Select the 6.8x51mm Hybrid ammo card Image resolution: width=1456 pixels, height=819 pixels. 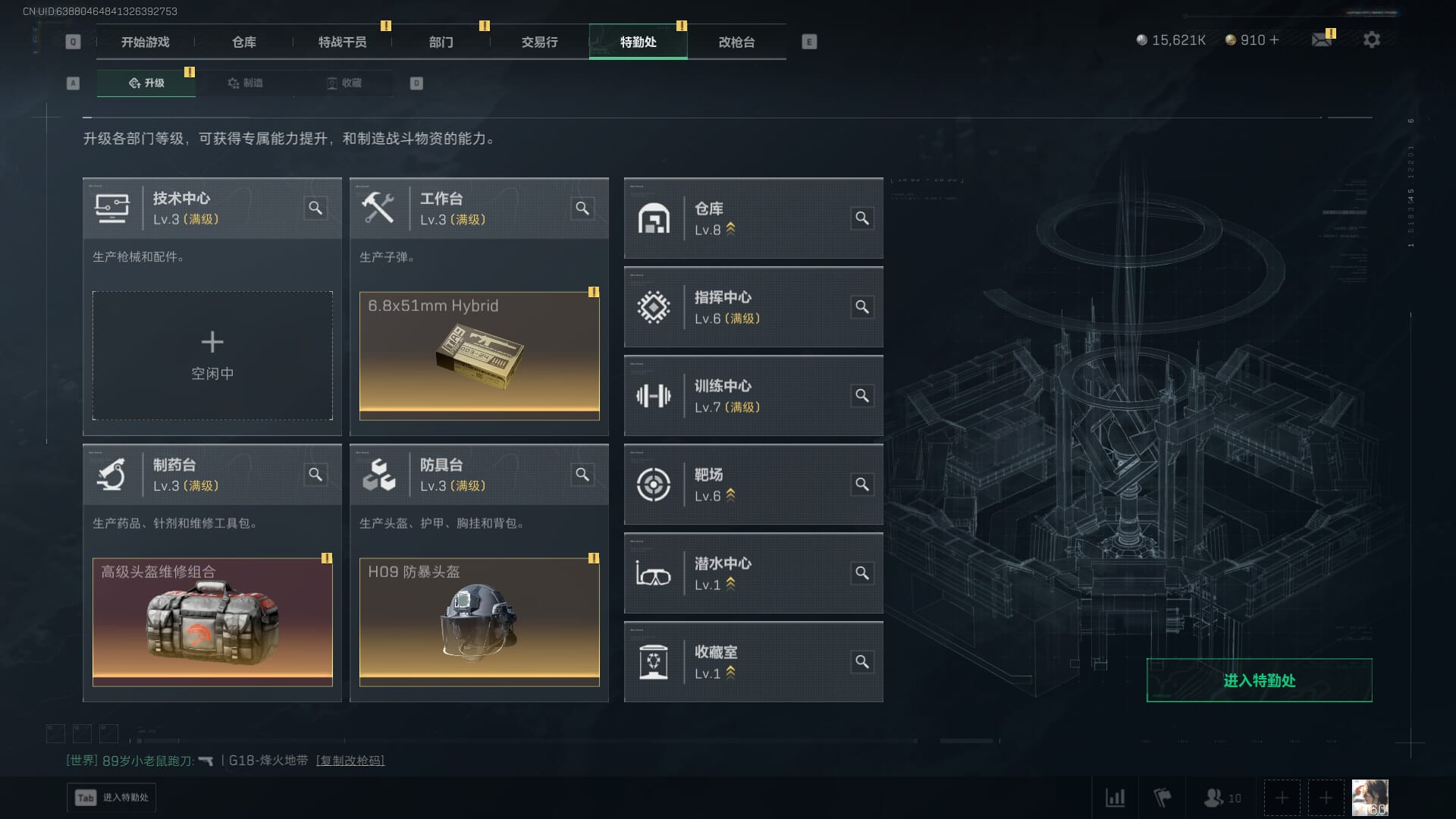(479, 356)
